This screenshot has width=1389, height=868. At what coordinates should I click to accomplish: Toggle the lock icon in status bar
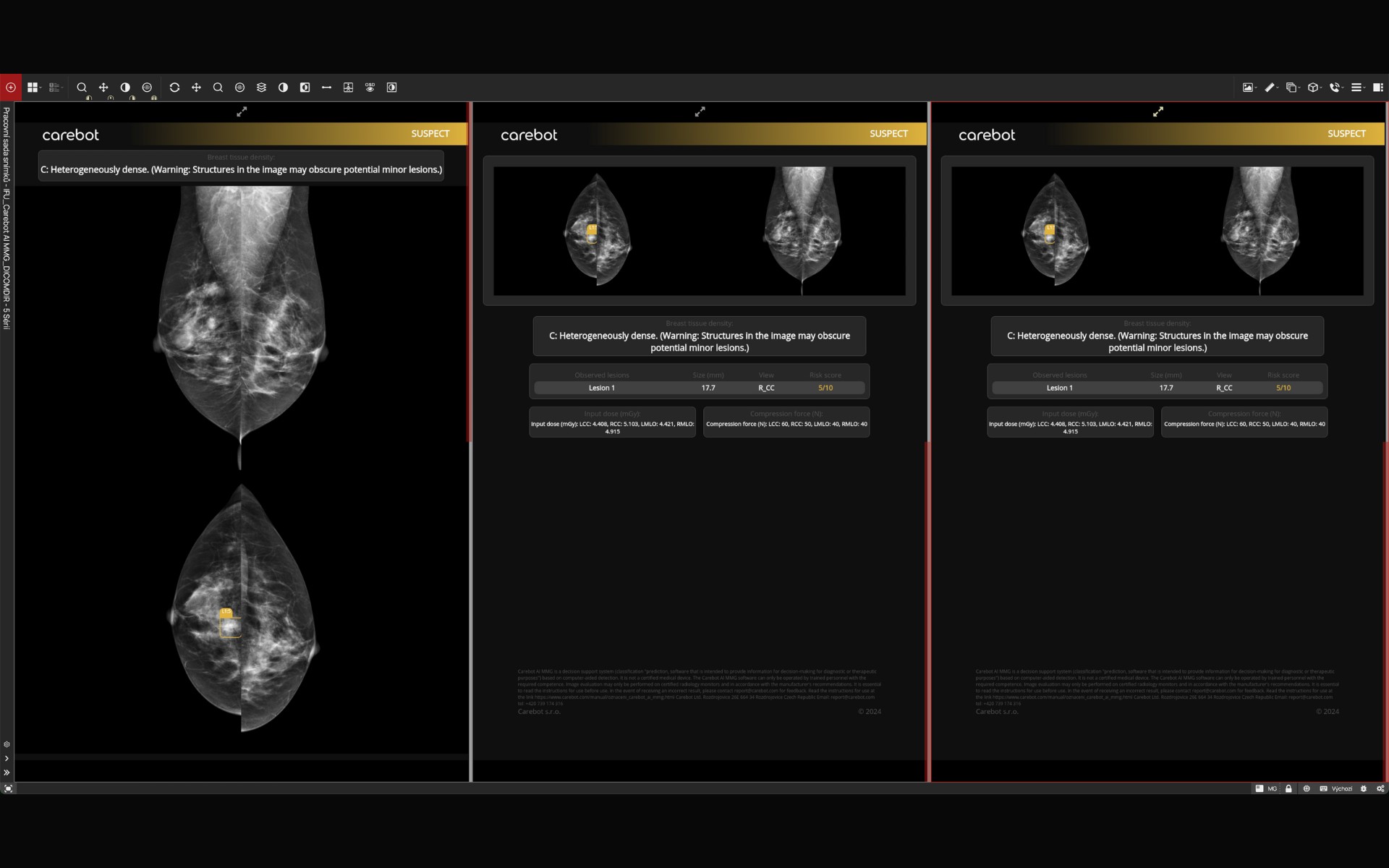tap(1288, 788)
